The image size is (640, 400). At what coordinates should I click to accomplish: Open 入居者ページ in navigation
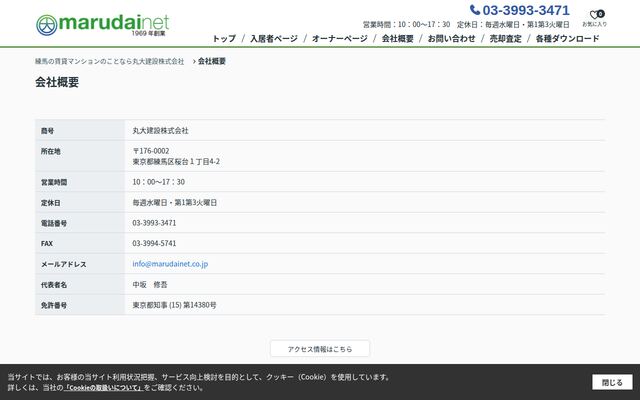pyautogui.click(x=274, y=39)
